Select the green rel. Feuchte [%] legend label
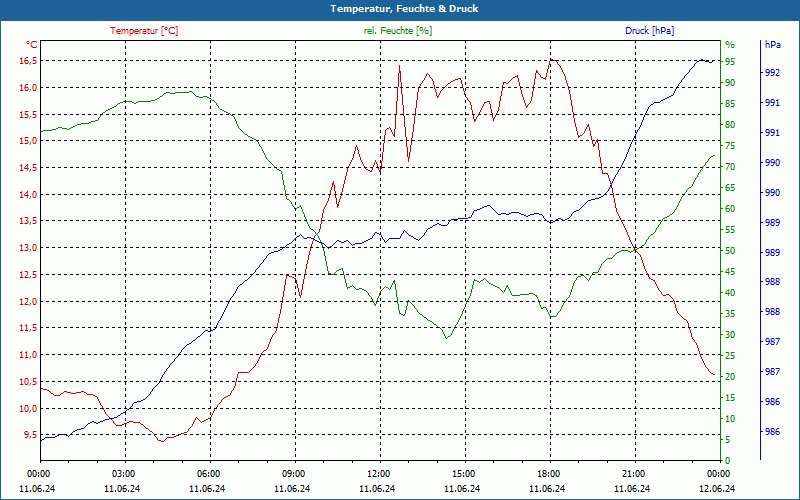 [398, 31]
